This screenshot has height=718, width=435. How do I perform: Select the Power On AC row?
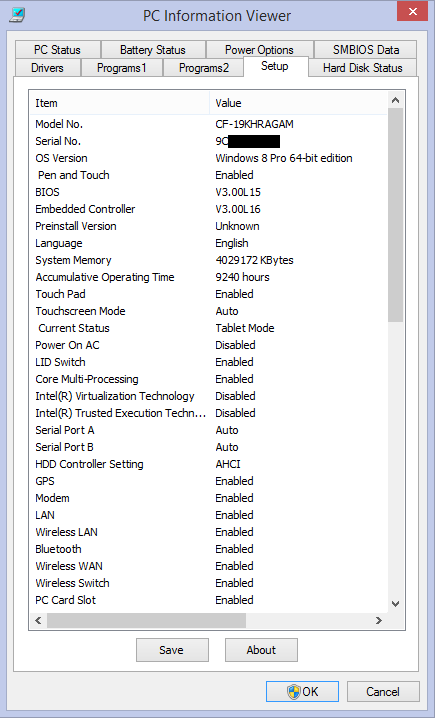coord(208,345)
